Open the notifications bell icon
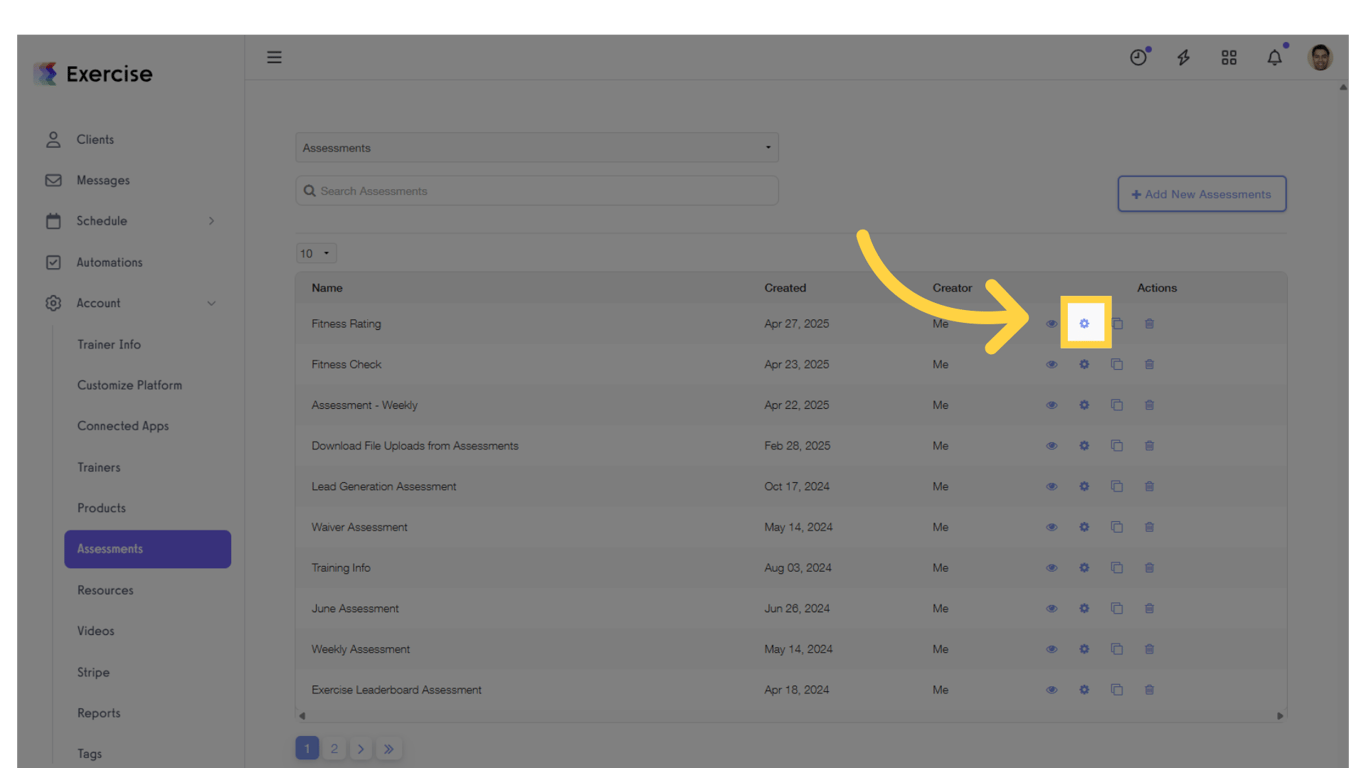The width and height of the screenshot is (1366, 768). (x=1274, y=57)
